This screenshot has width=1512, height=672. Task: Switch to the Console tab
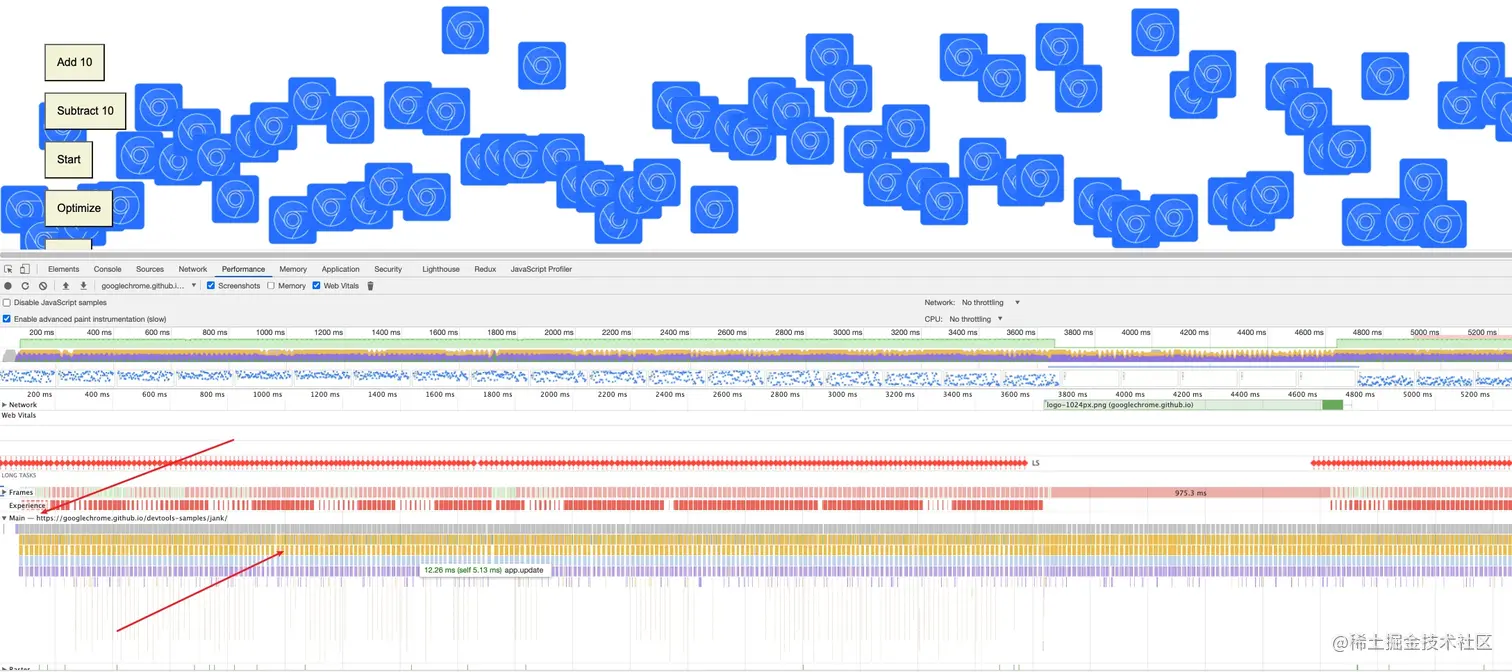point(107,269)
